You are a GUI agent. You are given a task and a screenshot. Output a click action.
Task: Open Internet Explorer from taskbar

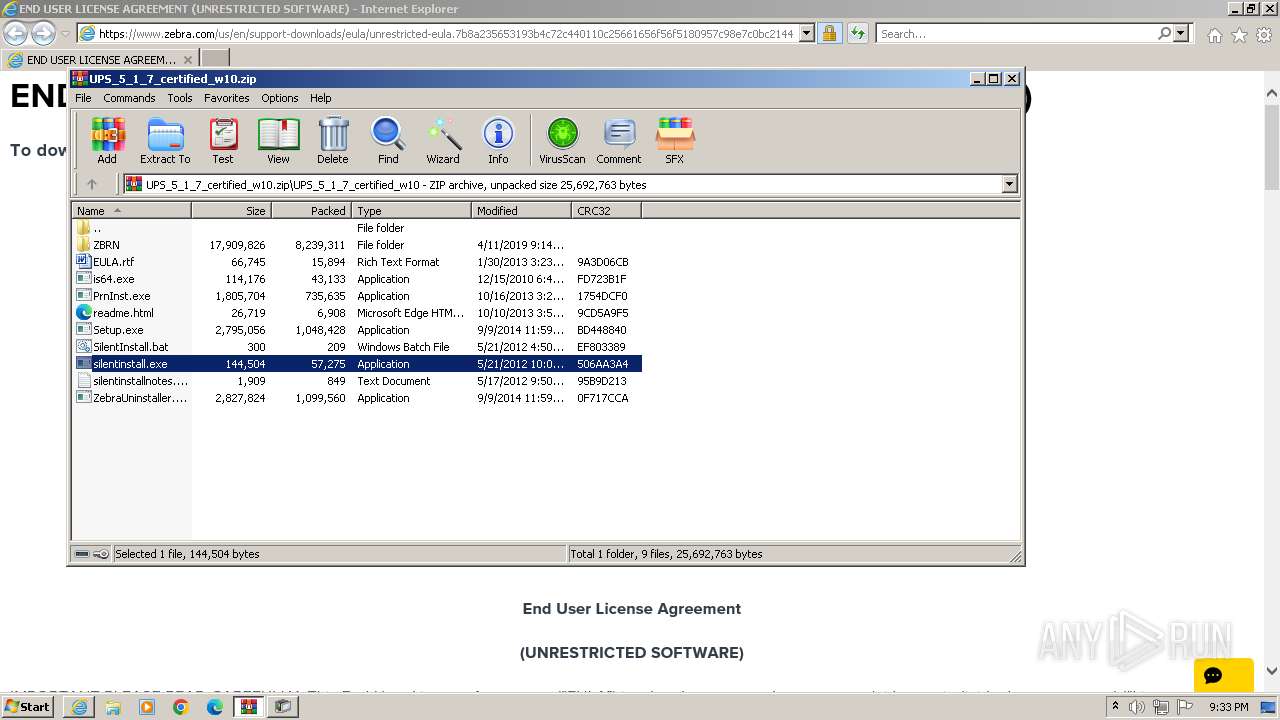pyautogui.click(x=79, y=707)
